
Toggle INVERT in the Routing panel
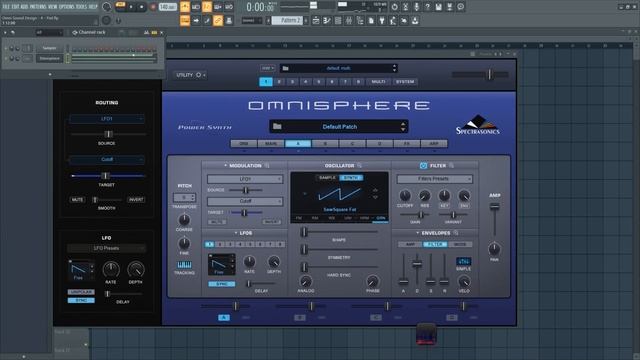[136, 200]
